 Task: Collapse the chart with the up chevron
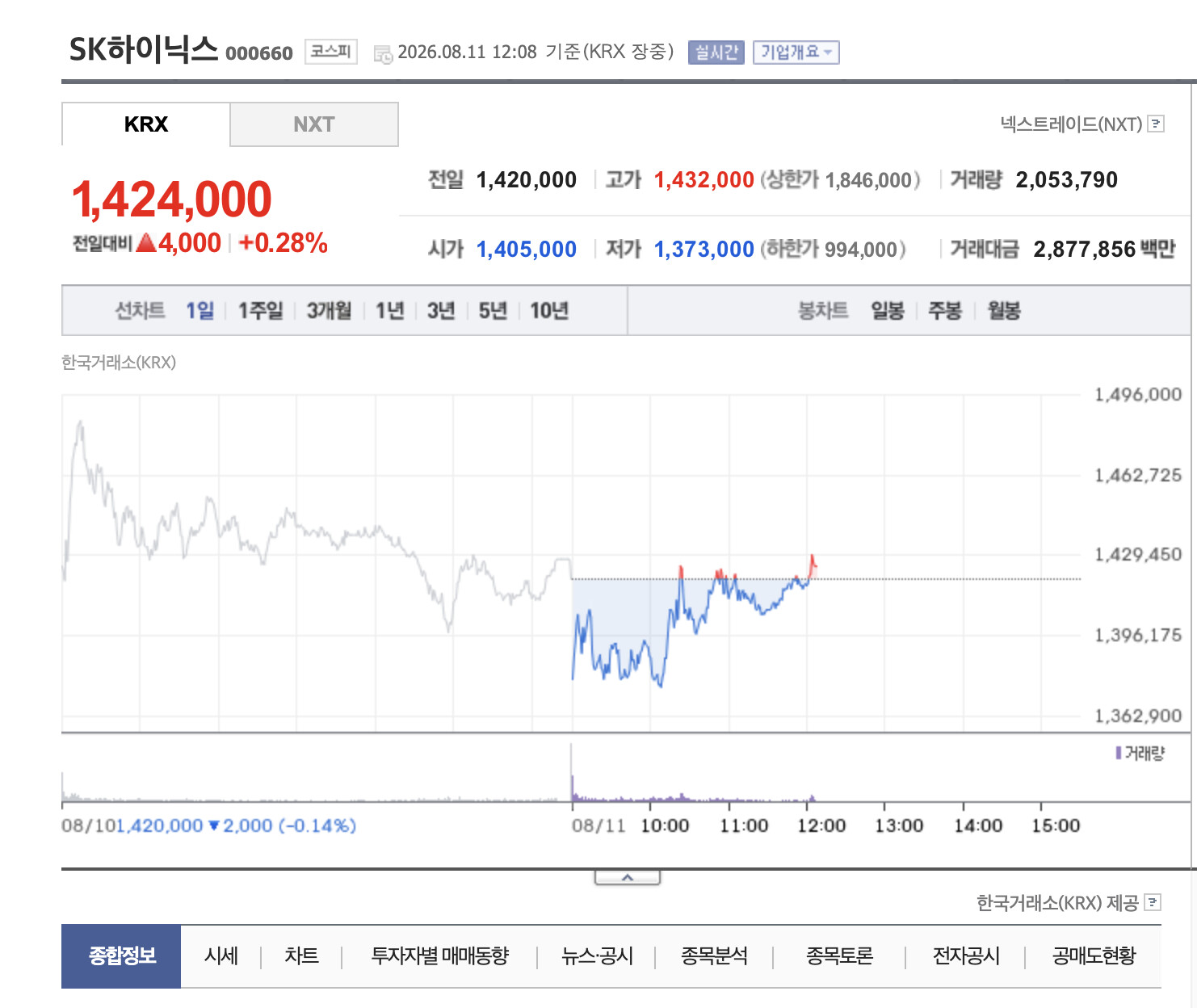coord(628,877)
